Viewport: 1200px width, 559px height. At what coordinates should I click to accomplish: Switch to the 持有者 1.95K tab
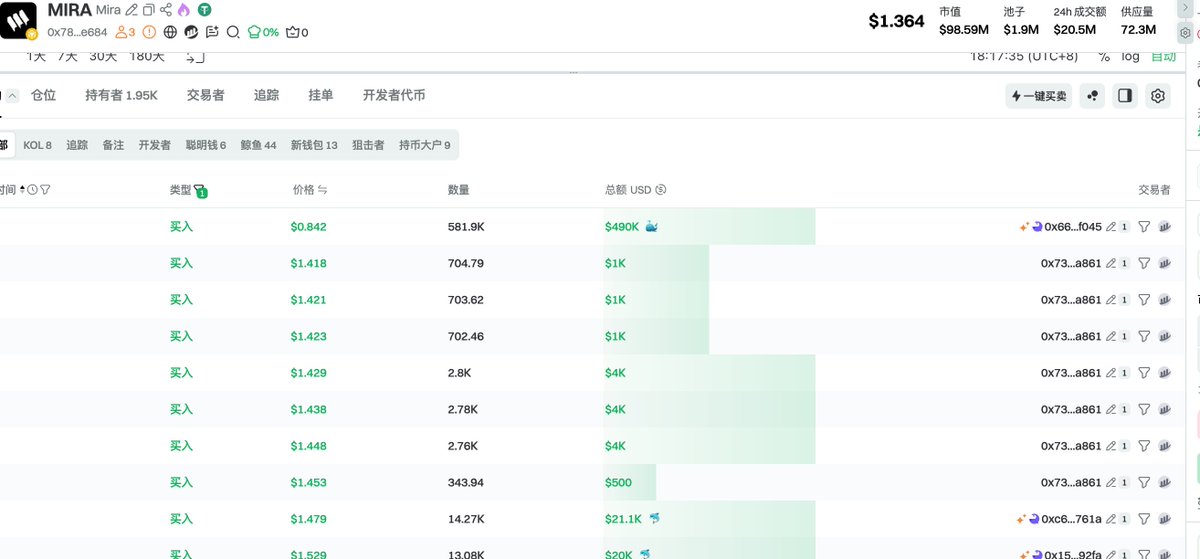coord(121,95)
